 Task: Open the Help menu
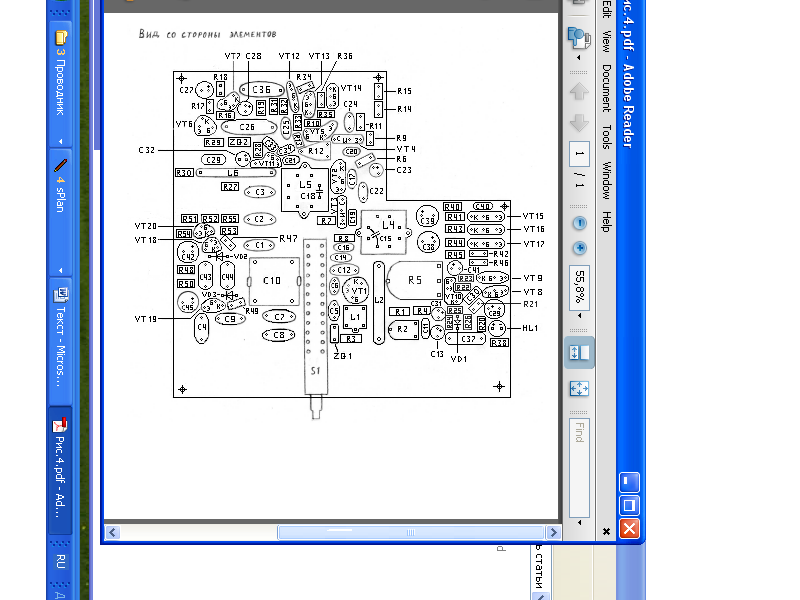tap(606, 221)
